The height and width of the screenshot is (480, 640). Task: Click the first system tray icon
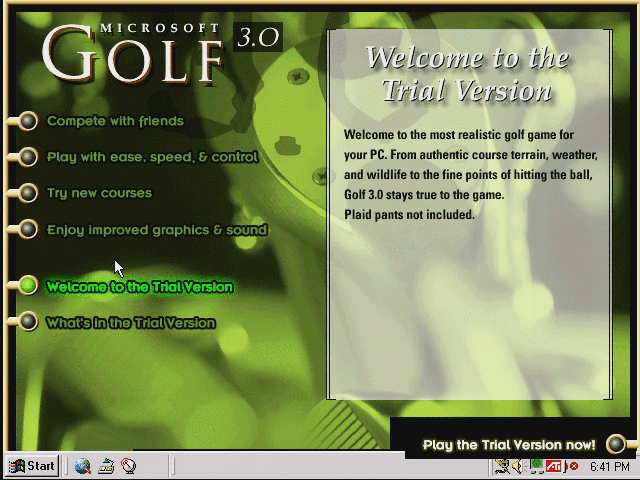502,466
